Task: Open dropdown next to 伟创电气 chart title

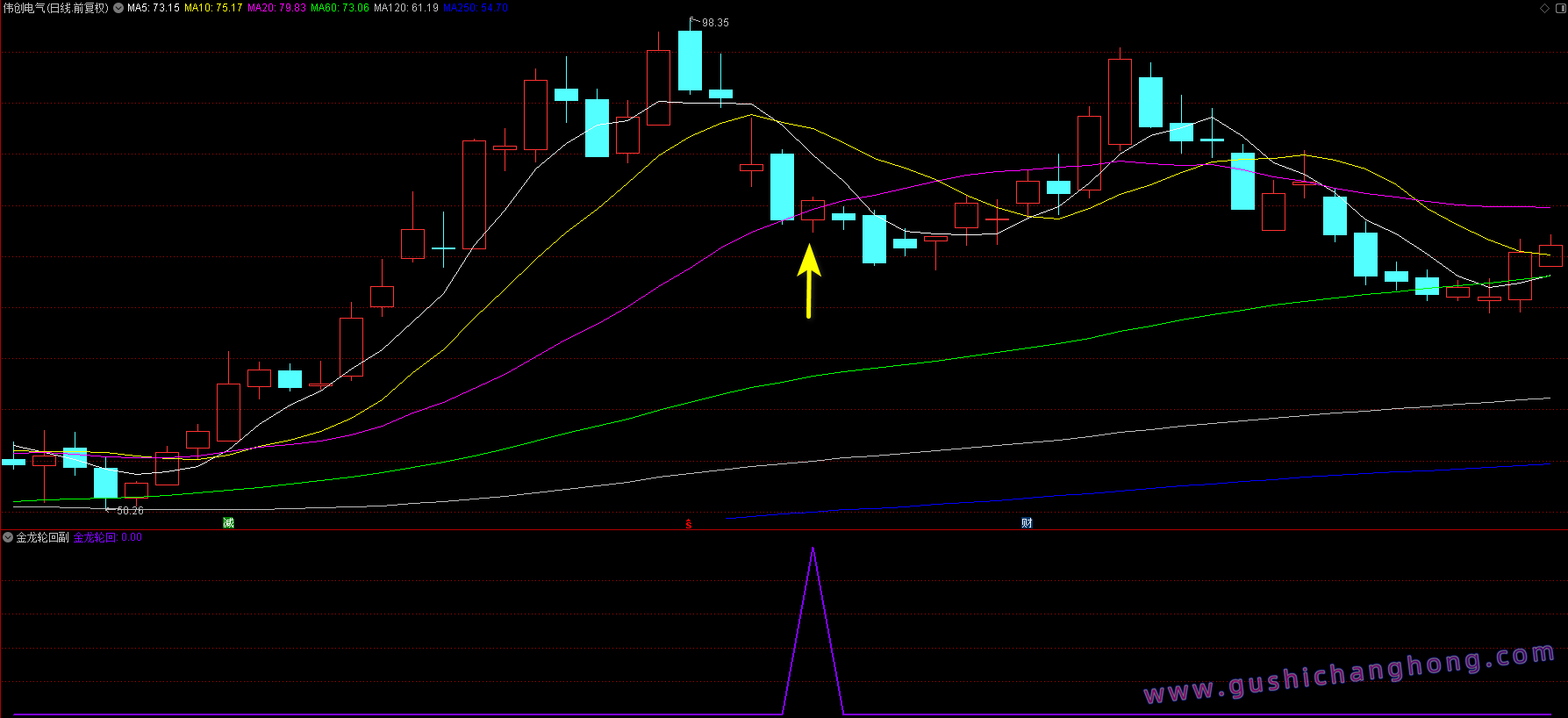Action: 118,8
